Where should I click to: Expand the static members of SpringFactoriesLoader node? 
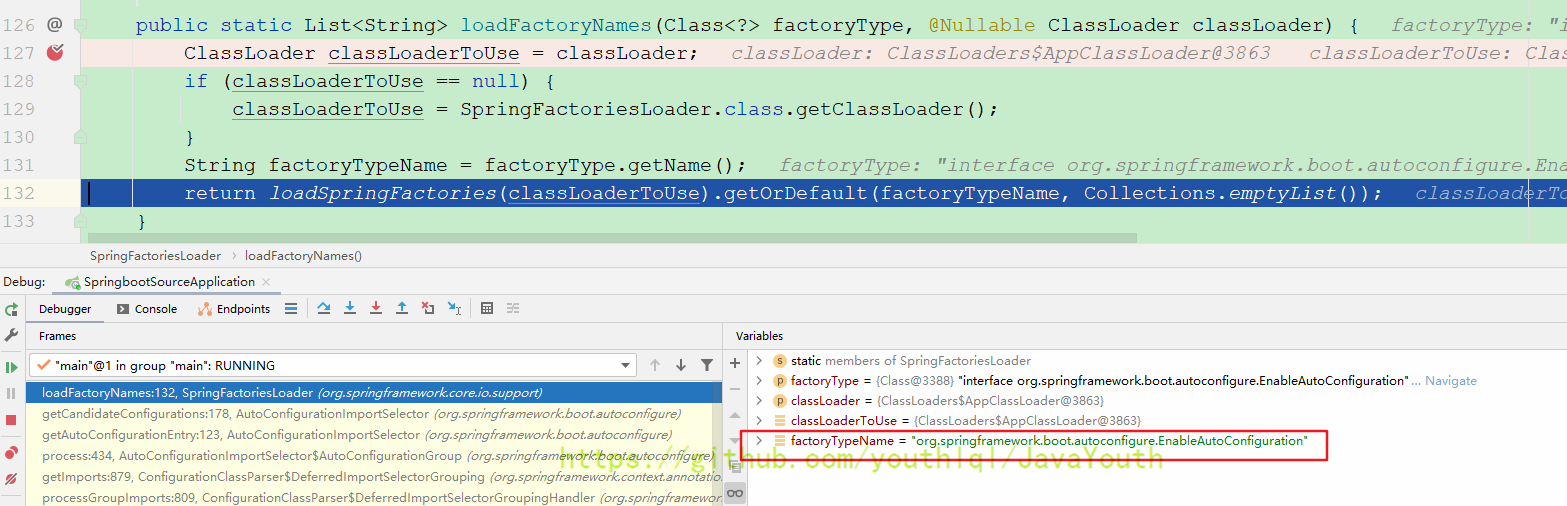point(759,361)
